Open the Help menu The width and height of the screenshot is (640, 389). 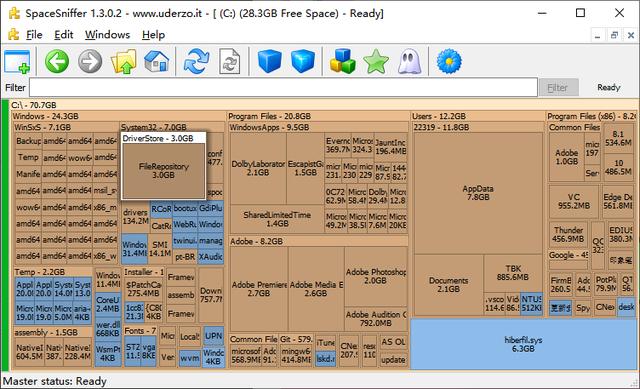click(153, 35)
